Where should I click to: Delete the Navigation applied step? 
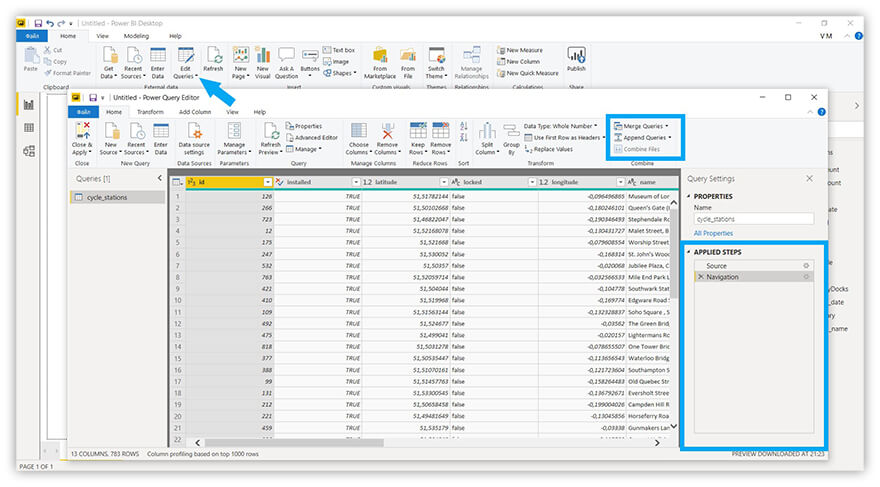(x=700, y=277)
